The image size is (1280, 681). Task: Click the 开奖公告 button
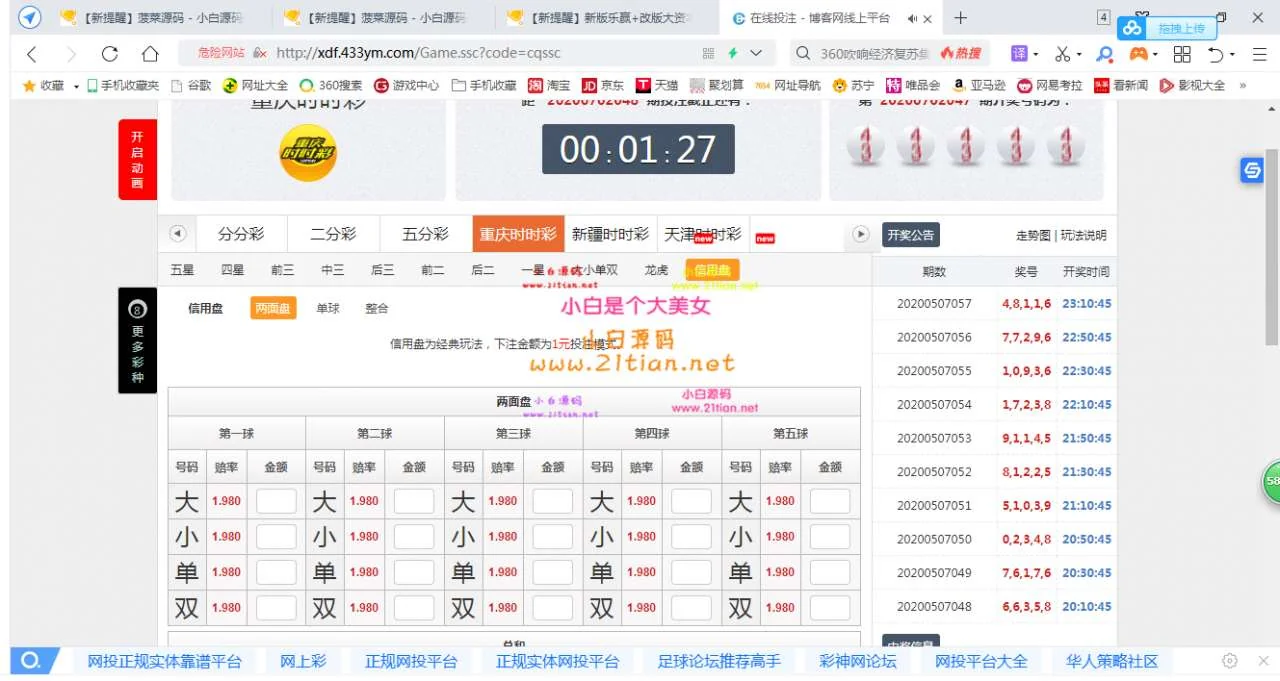[x=910, y=236]
